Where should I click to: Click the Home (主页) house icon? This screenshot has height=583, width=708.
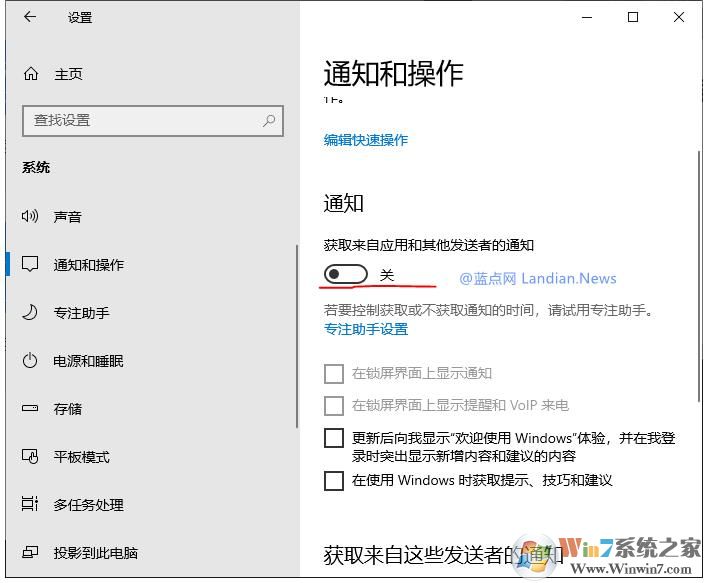coord(31,74)
